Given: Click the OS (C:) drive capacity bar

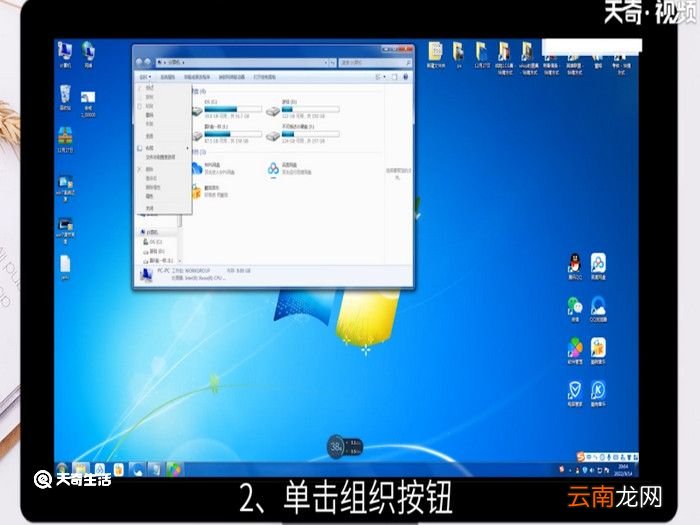Looking at the screenshot, I should point(233,108).
